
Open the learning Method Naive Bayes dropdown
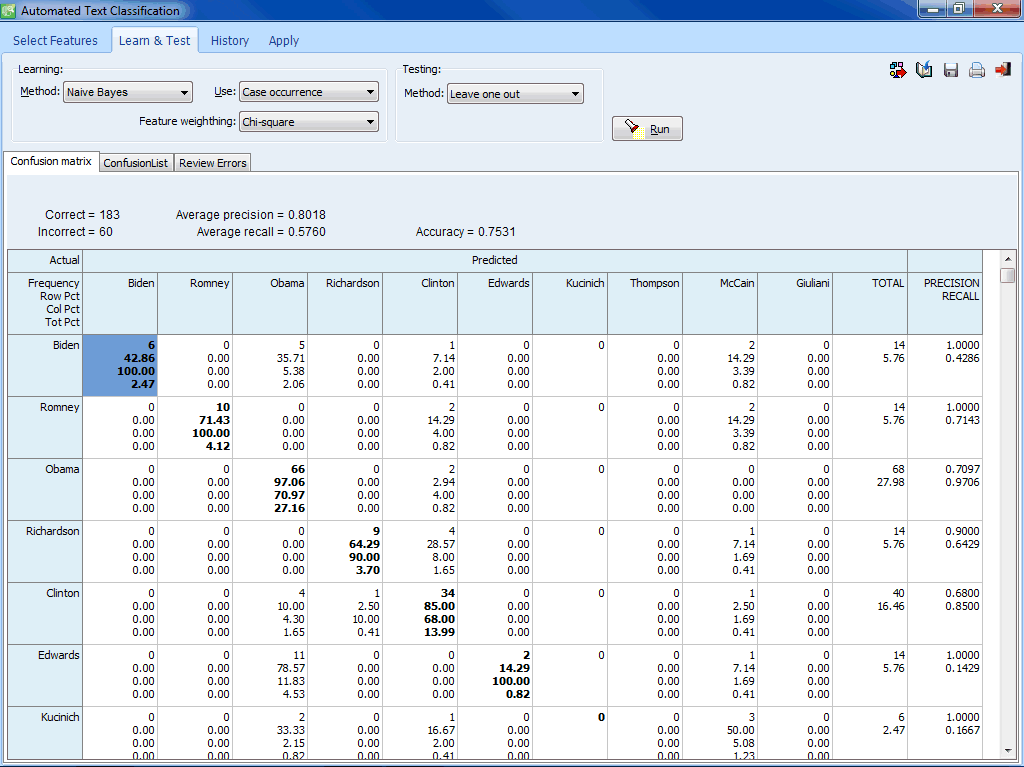pyautogui.click(x=128, y=93)
